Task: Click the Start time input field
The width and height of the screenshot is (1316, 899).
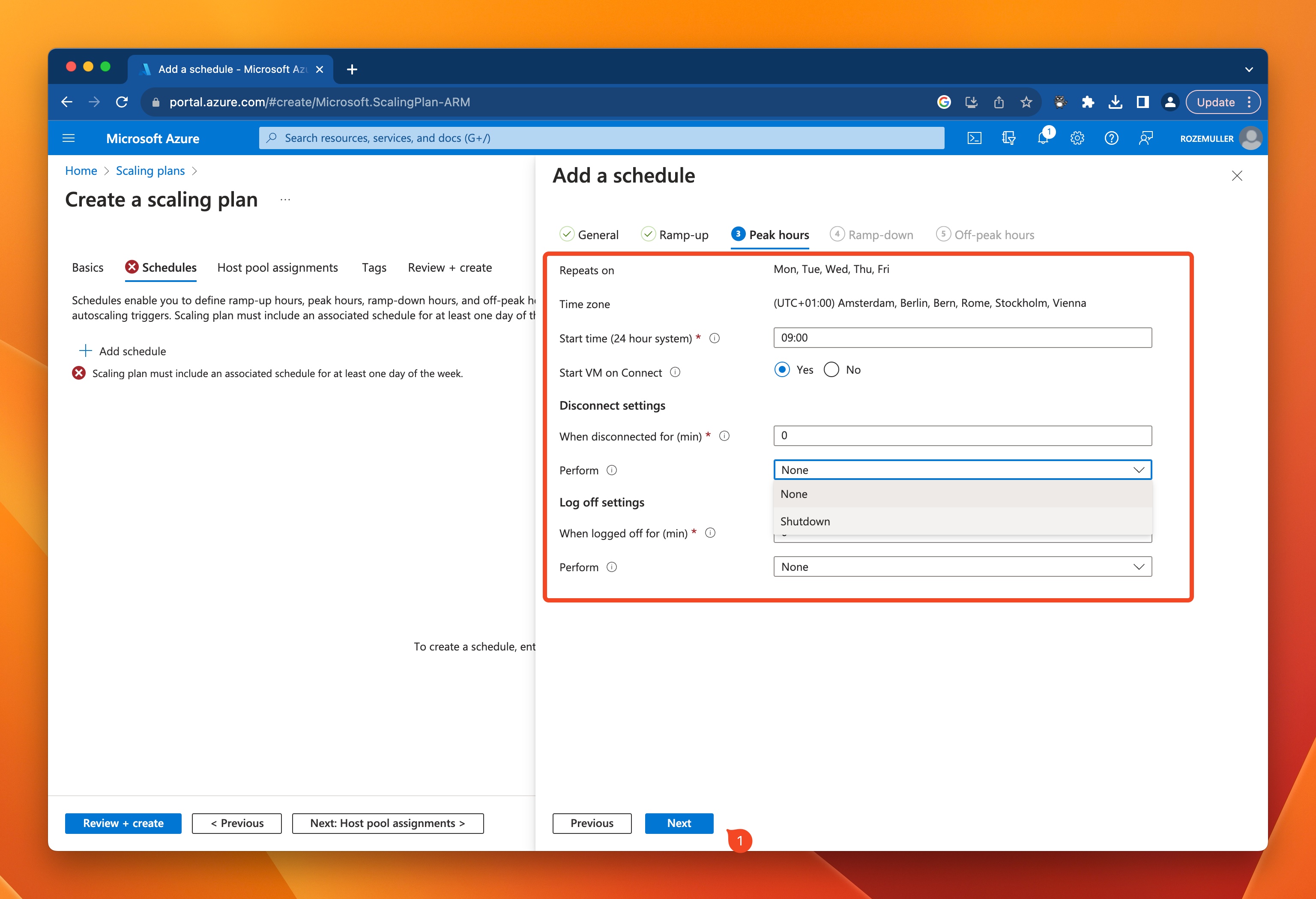Action: (962, 338)
